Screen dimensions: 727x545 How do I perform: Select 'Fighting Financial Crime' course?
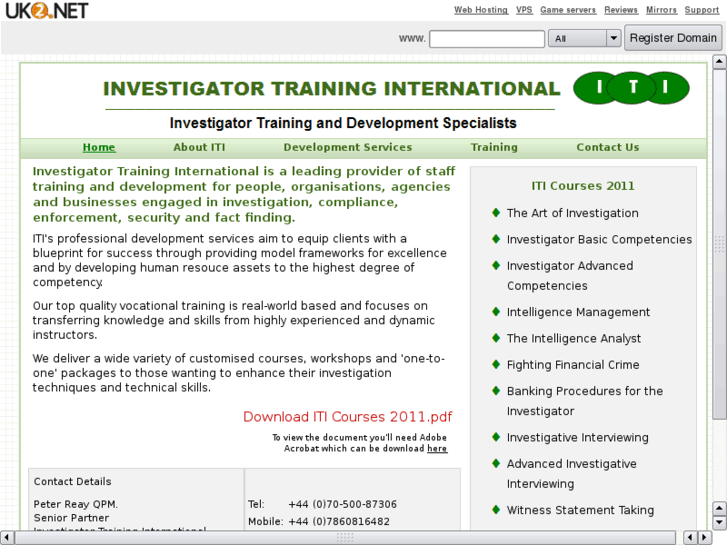[573, 365]
